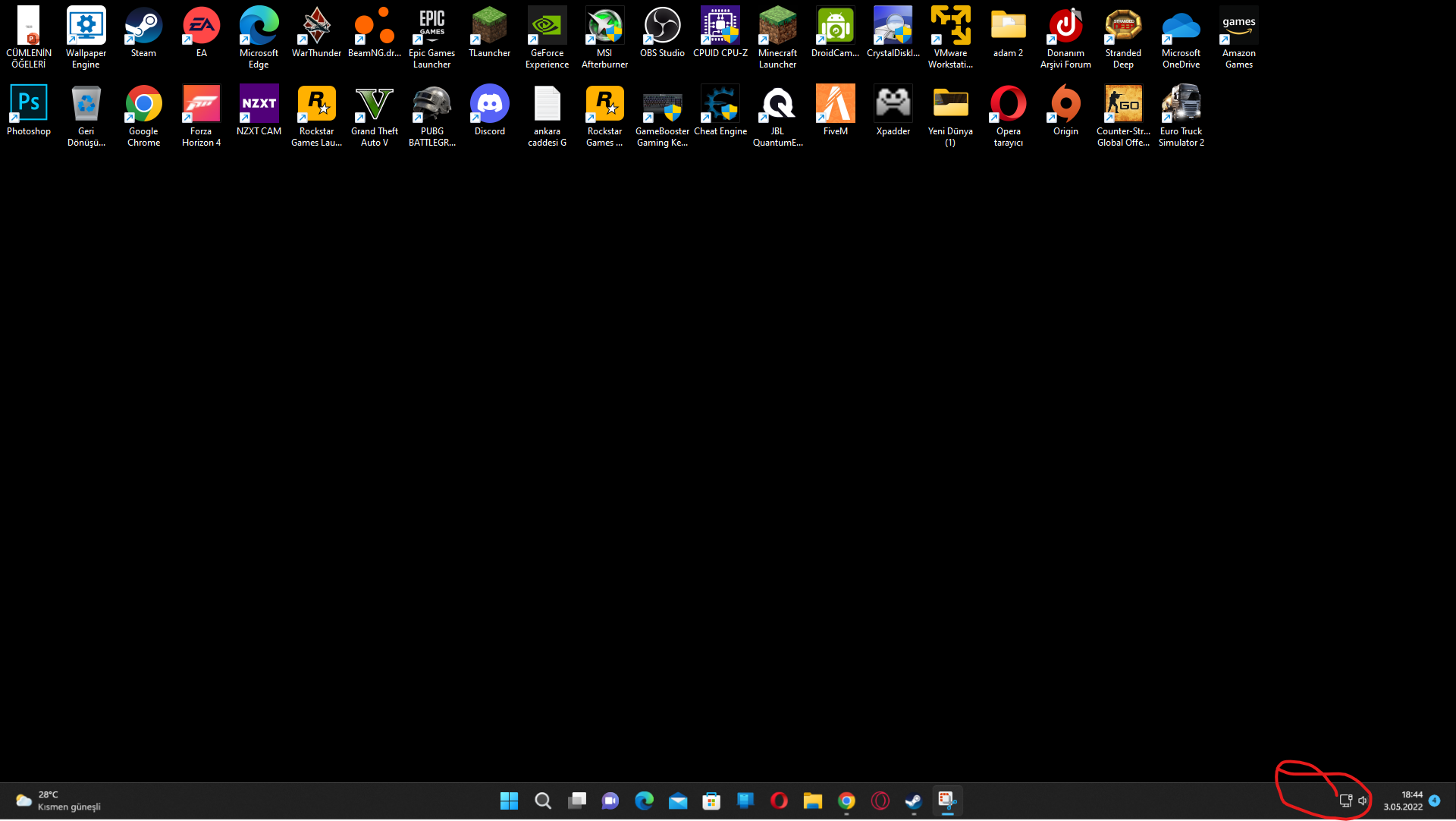Screen dimensions: 1456x821
Task: Select Opera tarayıcı desktop icon
Action: [1008, 116]
